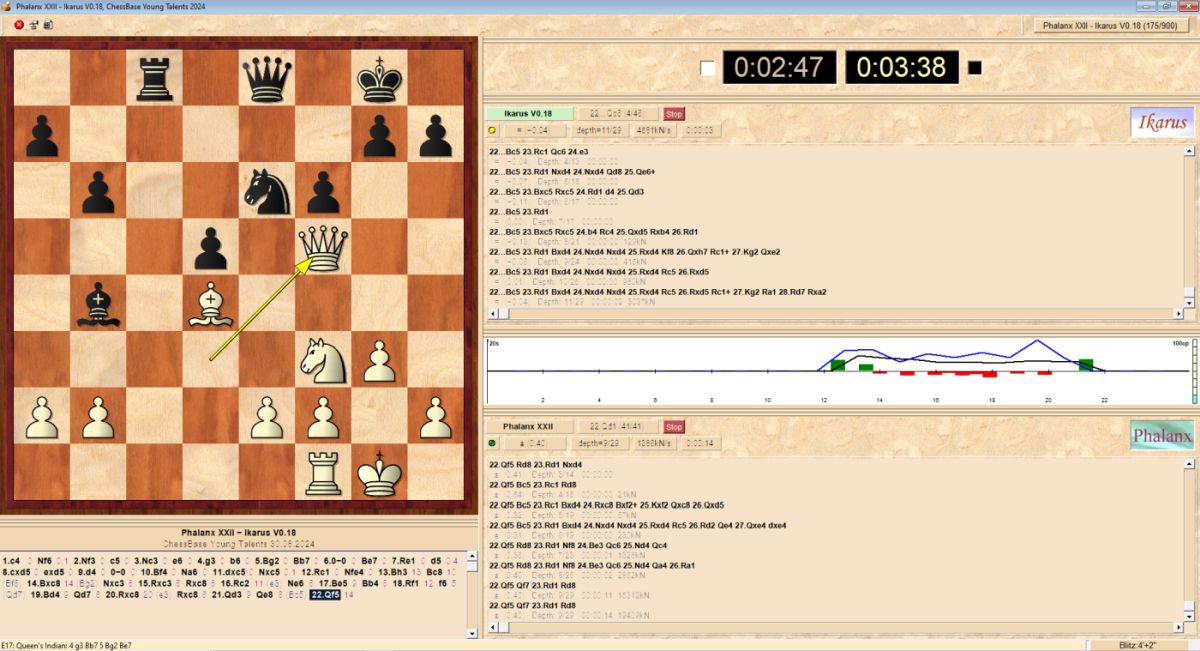The height and width of the screenshot is (651, 1200).
Task: Click the black pawn on h7
Action: point(436,135)
